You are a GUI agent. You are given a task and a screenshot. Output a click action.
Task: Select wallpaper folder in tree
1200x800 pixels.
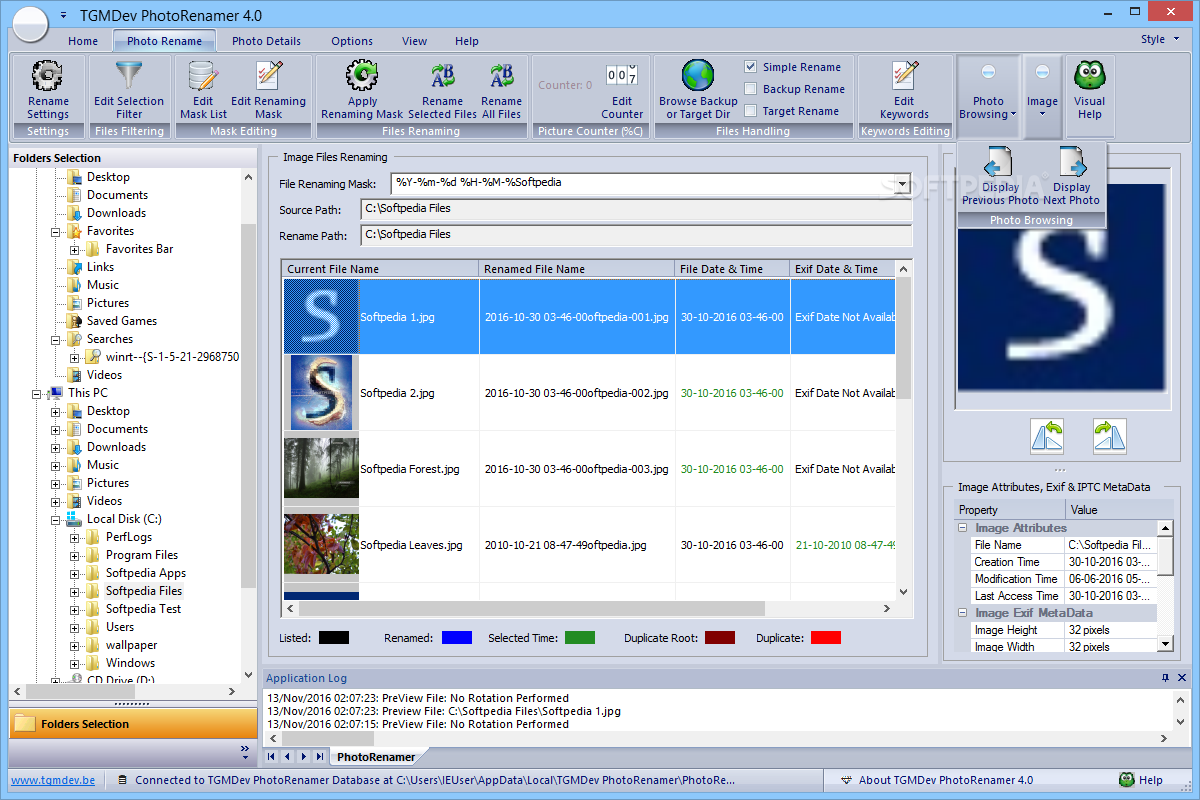point(131,645)
